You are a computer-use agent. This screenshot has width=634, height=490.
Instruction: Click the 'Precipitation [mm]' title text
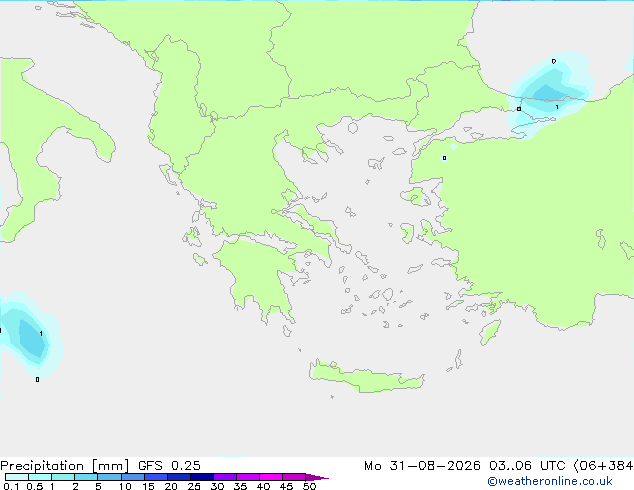(x=65, y=466)
